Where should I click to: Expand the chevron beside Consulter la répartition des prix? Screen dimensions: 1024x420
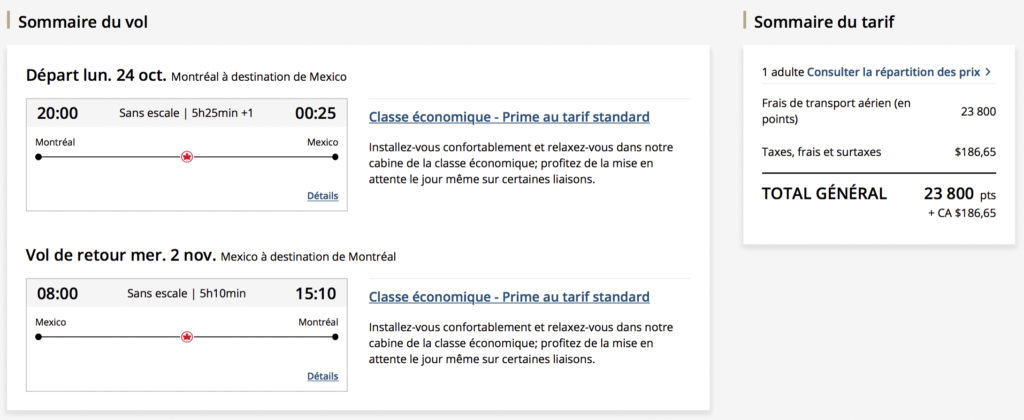(x=988, y=72)
